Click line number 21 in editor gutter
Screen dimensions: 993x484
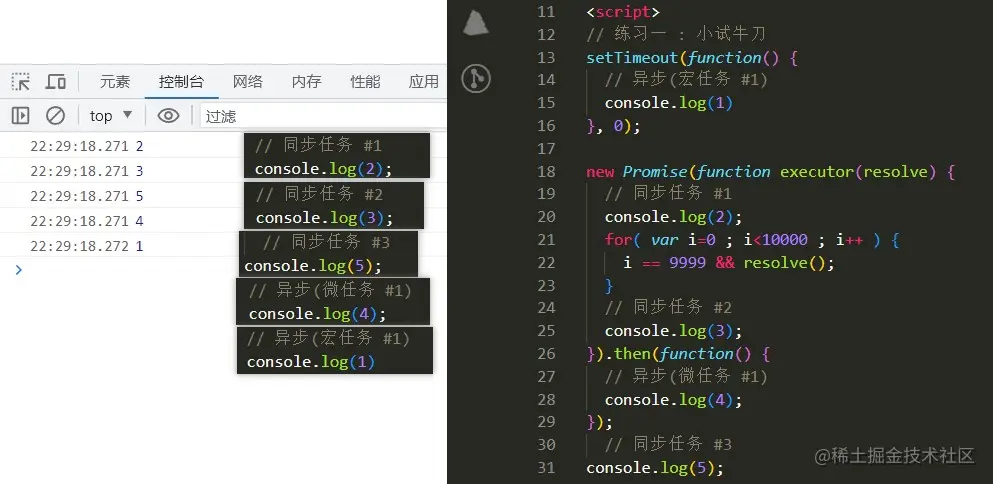tap(546, 239)
